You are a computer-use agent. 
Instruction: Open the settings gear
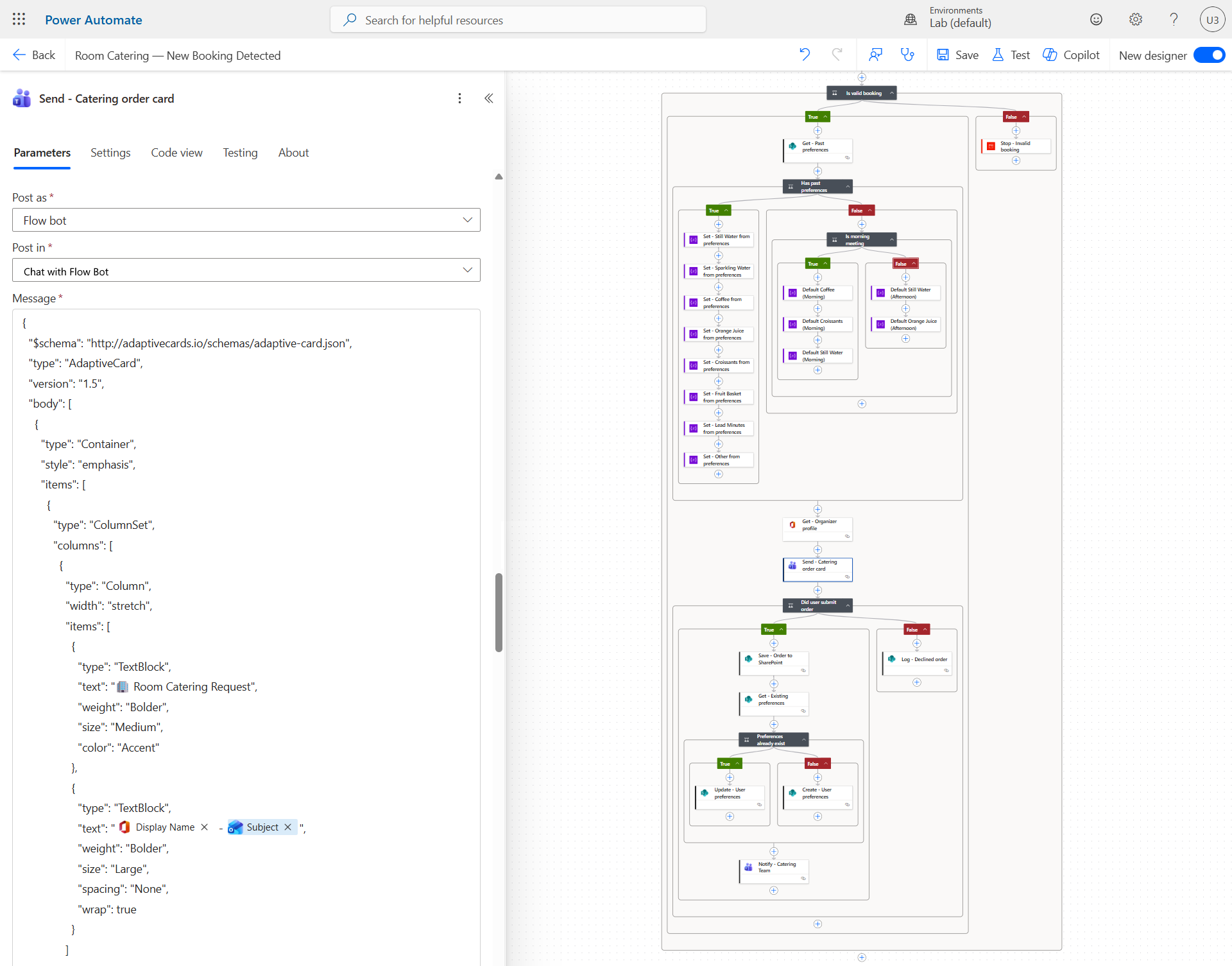(x=1135, y=19)
